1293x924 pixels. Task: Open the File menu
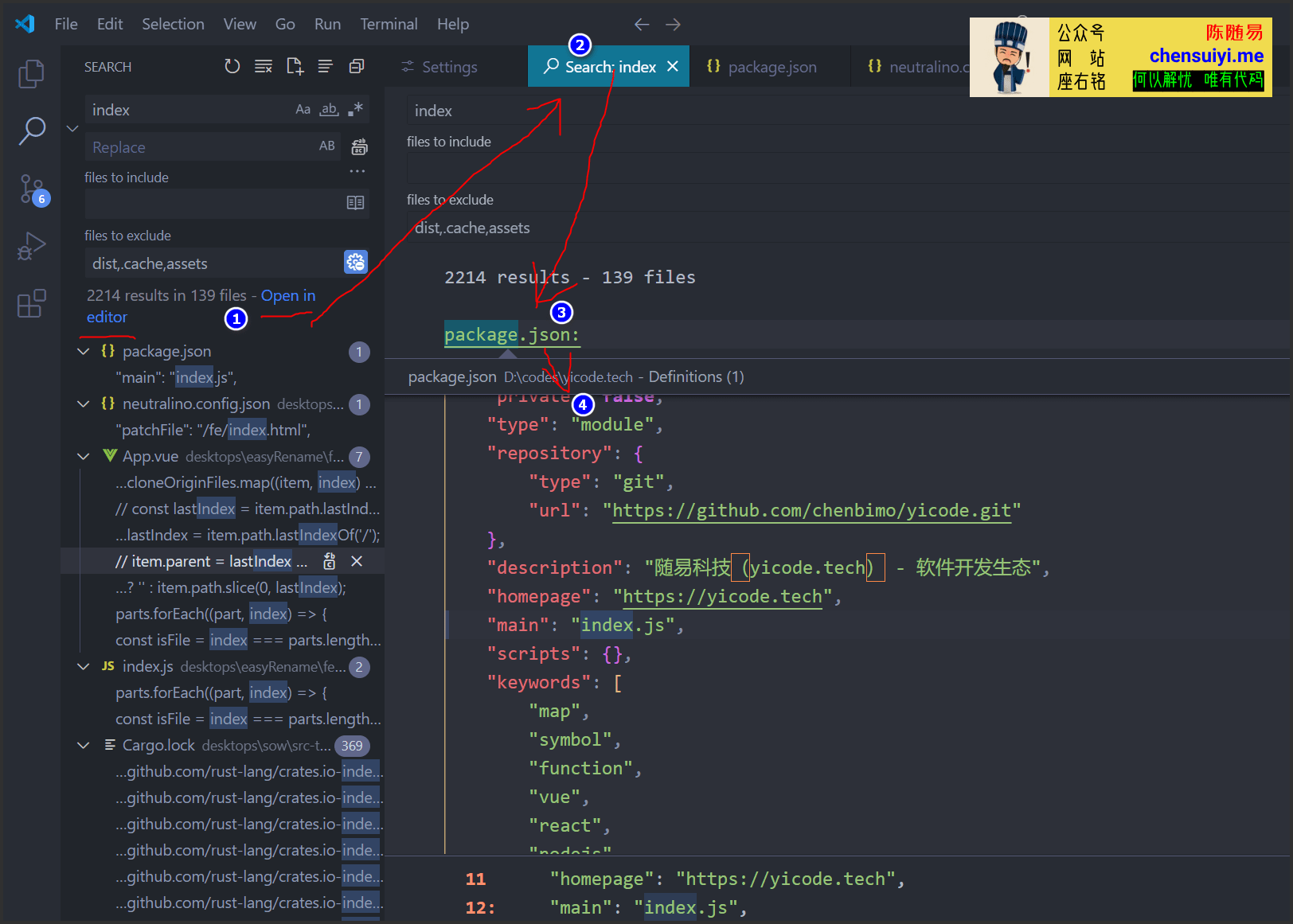click(x=66, y=24)
